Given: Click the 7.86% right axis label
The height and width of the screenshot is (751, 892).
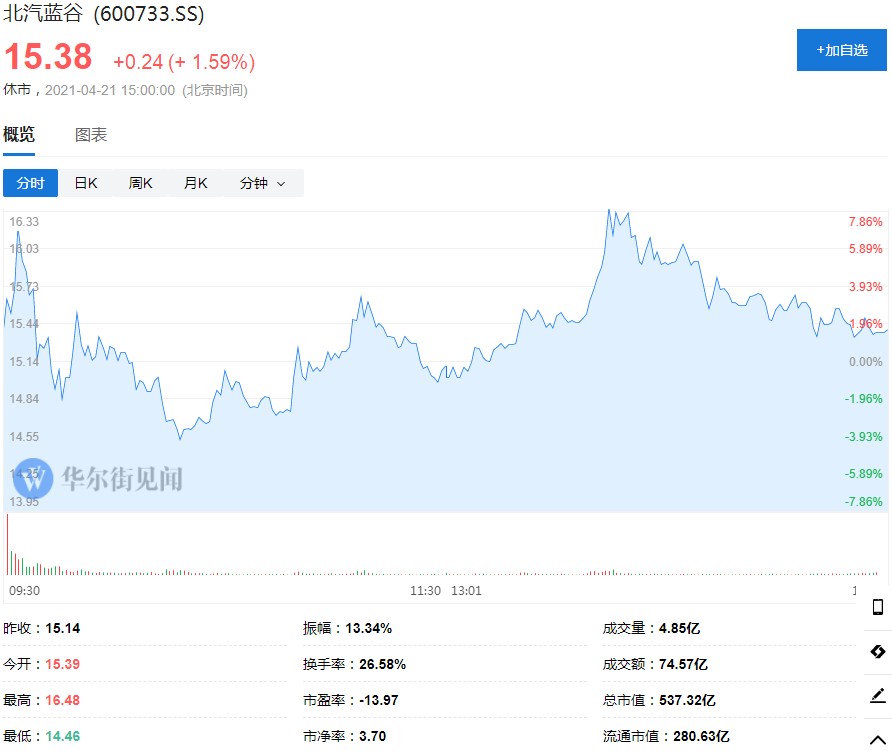Looking at the screenshot, I should pos(865,221).
